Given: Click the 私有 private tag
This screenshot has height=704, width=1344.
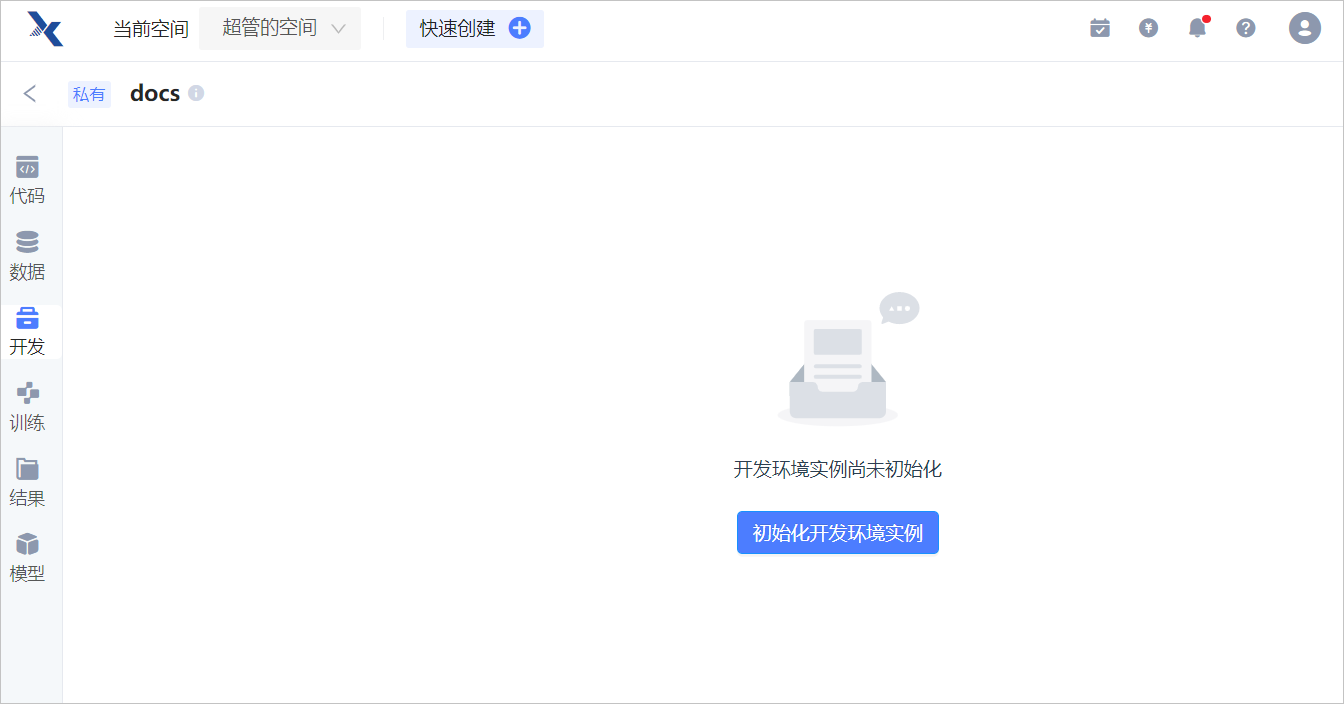Looking at the screenshot, I should pos(89,94).
